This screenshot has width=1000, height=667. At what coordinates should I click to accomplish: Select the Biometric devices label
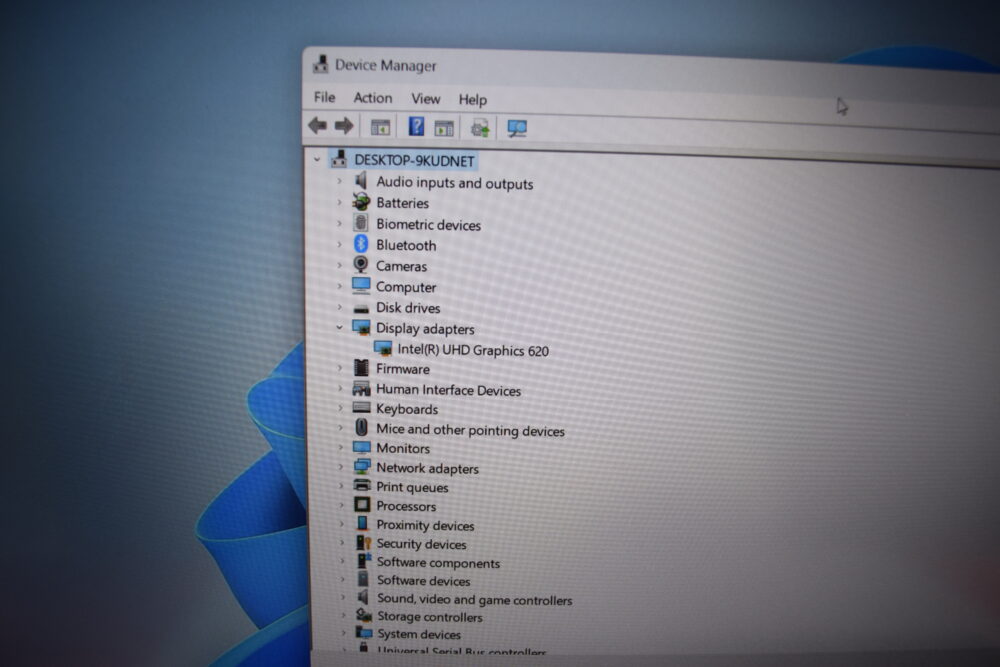(428, 224)
